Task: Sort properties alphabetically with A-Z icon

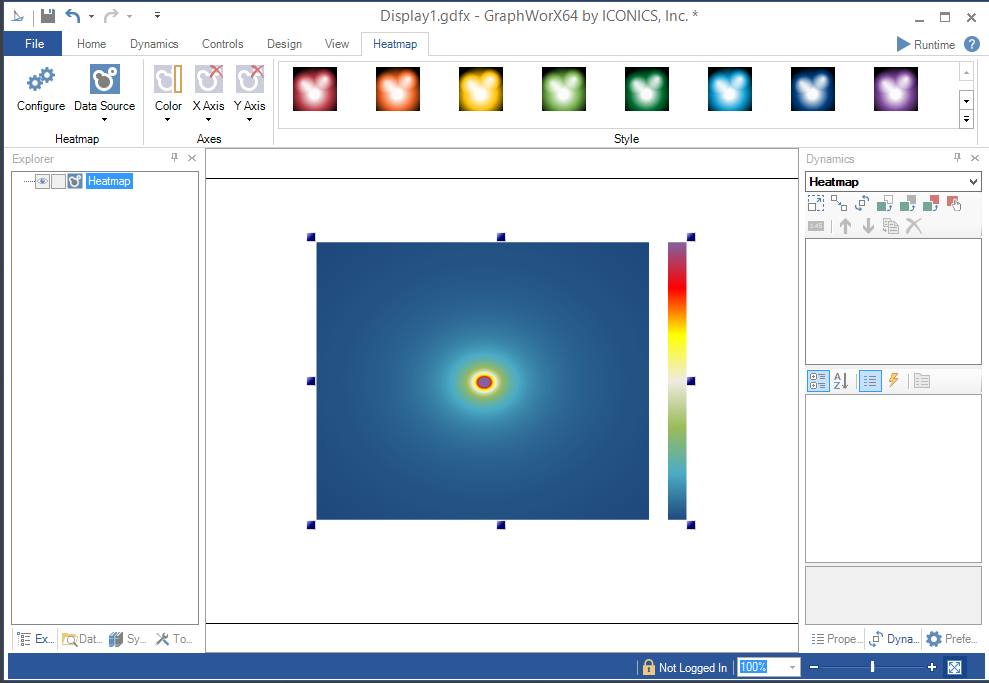Action: coord(841,381)
